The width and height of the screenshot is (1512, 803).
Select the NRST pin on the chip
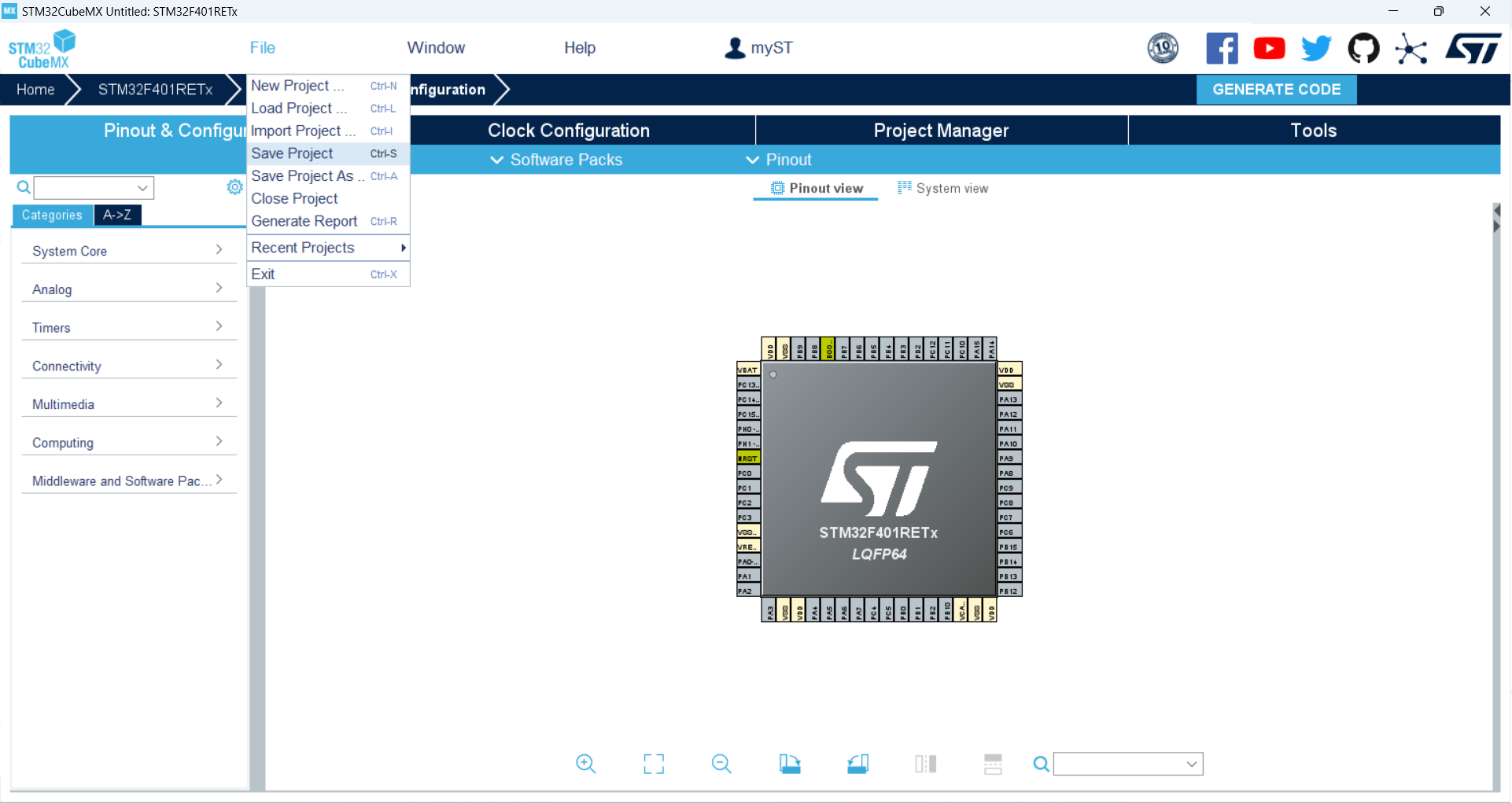tap(747, 458)
